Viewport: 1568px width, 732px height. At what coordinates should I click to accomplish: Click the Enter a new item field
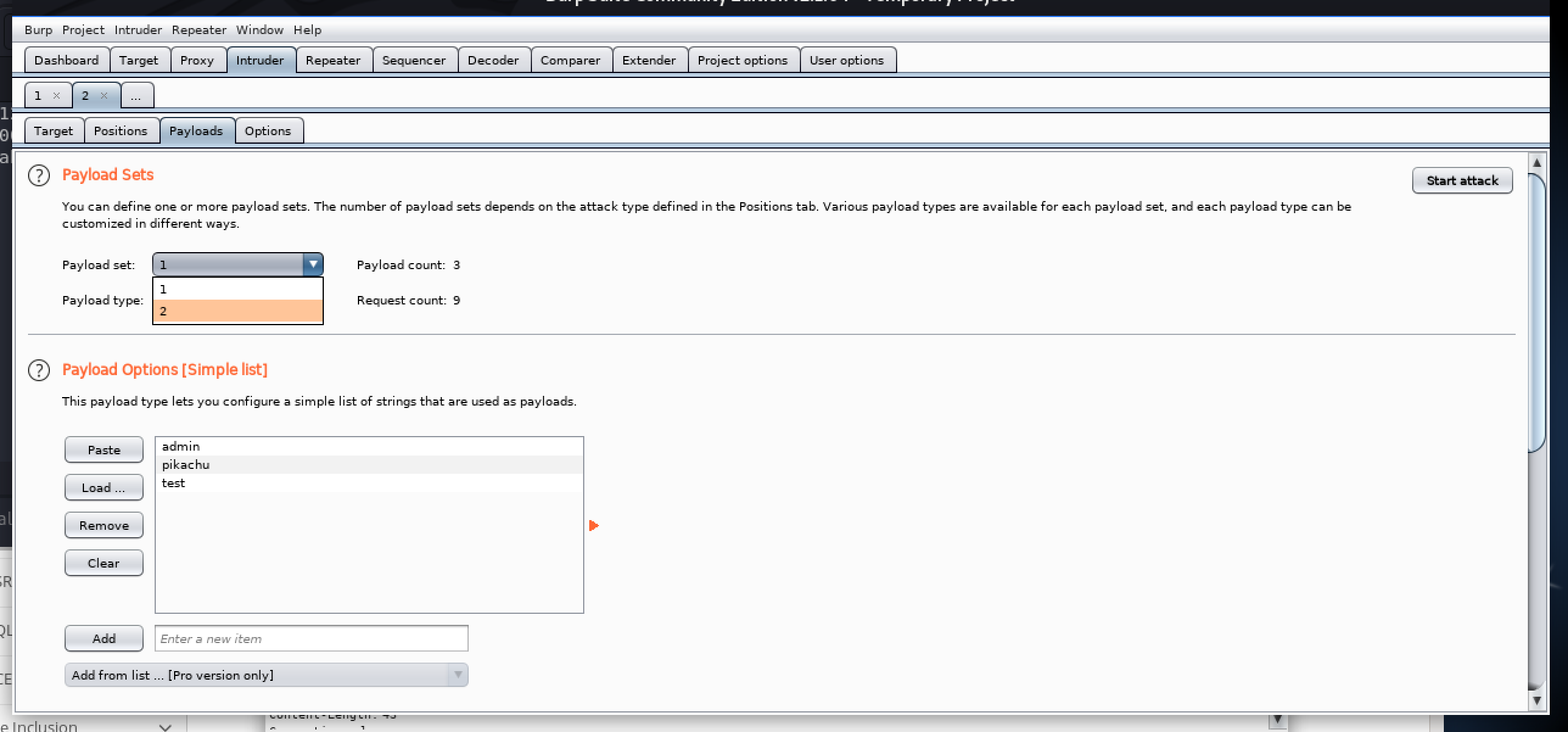click(x=311, y=639)
